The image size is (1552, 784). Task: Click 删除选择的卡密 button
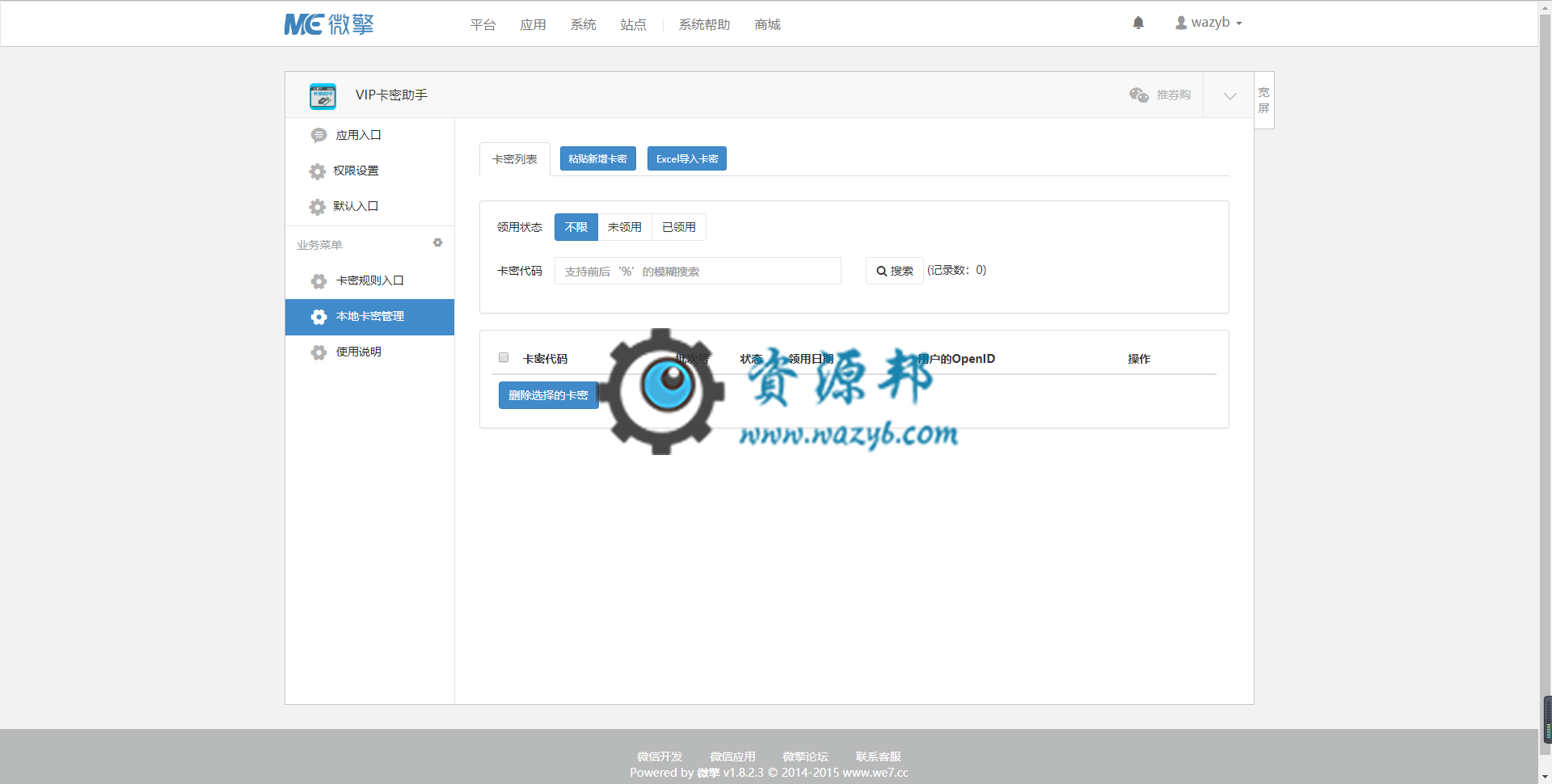548,395
